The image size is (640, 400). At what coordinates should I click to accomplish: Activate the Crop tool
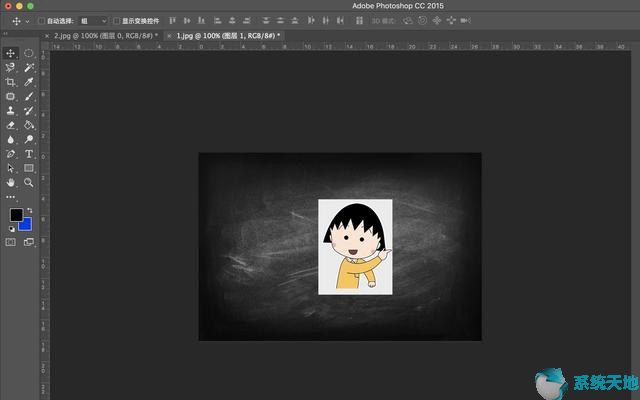[x=11, y=82]
